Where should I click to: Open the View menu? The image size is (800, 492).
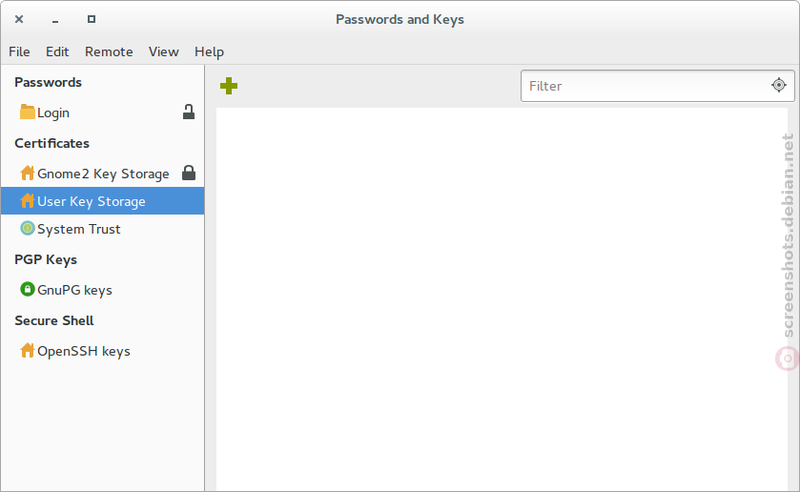(x=164, y=52)
